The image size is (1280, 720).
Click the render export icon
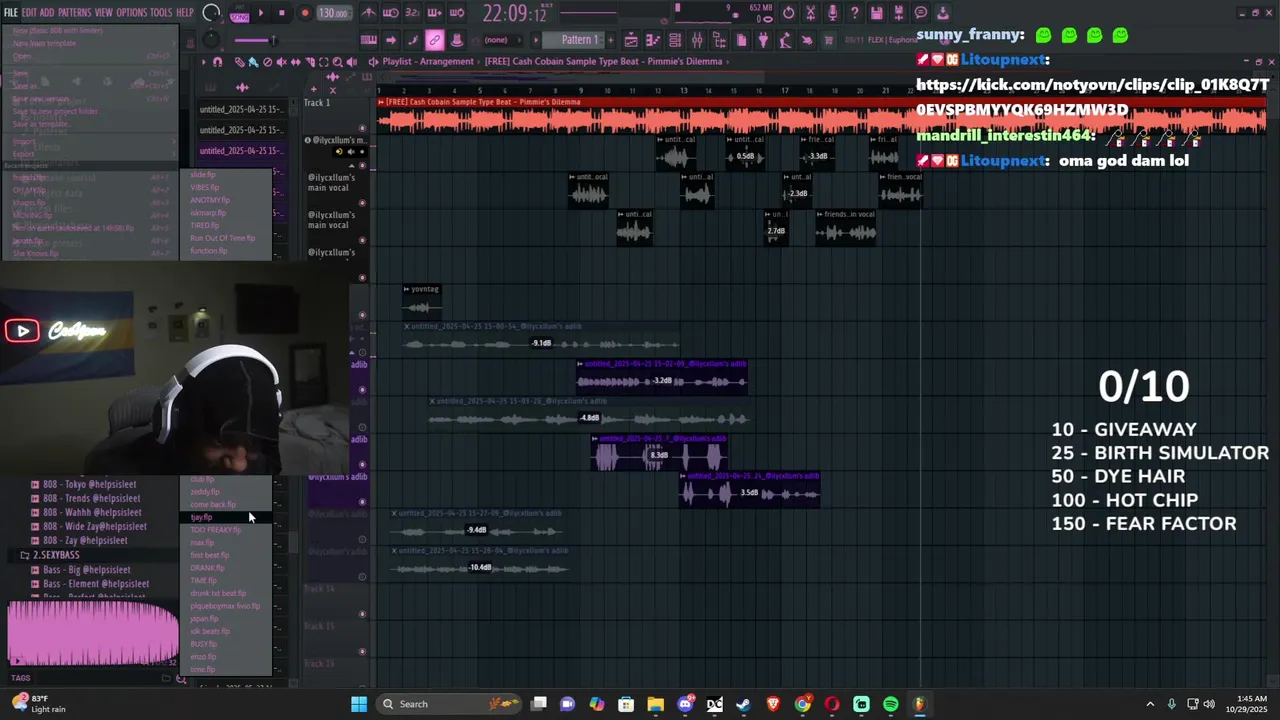pos(899,13)
